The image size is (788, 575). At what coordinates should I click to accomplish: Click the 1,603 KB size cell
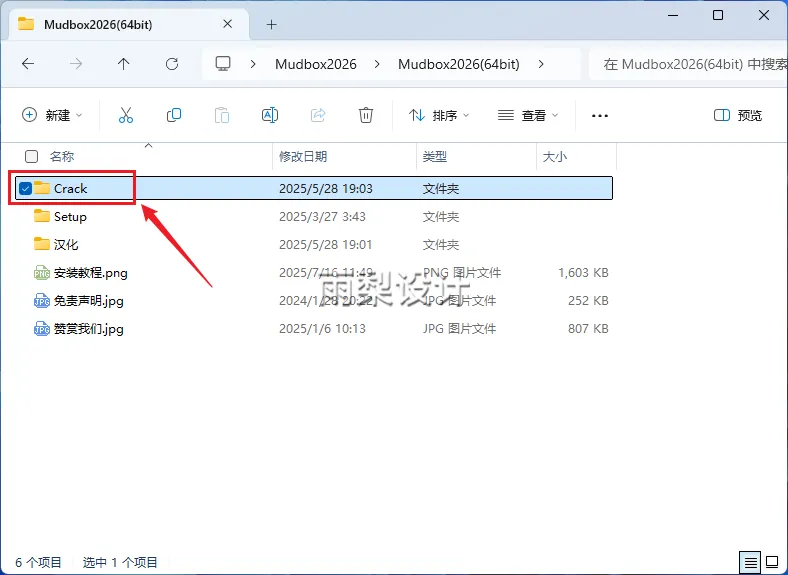[583, 273]
